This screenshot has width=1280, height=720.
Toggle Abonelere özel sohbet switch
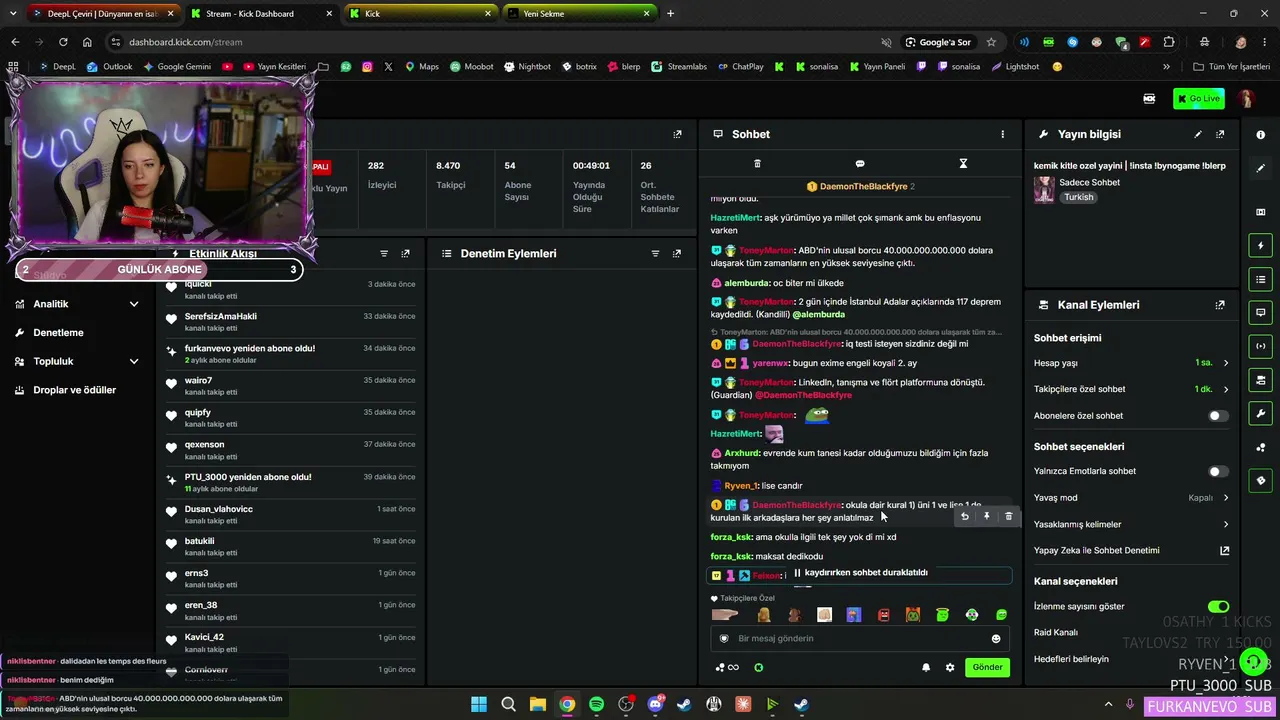[x=1218, y=416]
